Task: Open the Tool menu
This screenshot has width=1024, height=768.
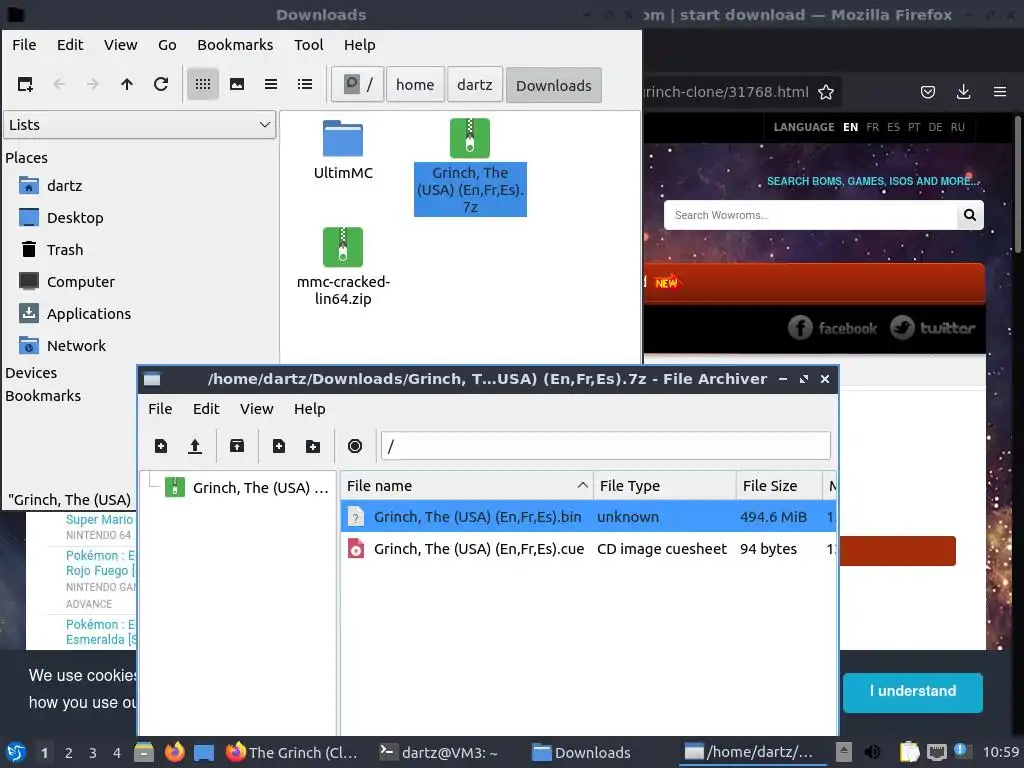Action: (308, 45)
